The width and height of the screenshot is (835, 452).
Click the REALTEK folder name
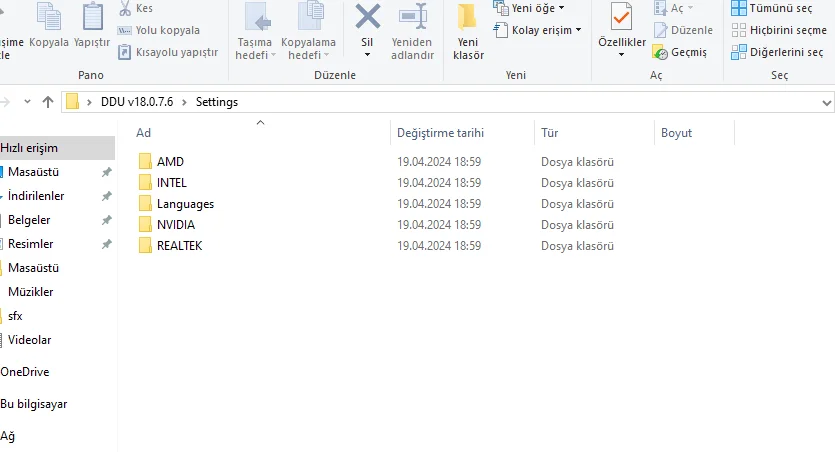pyautogui.click(x=179, y=246)
